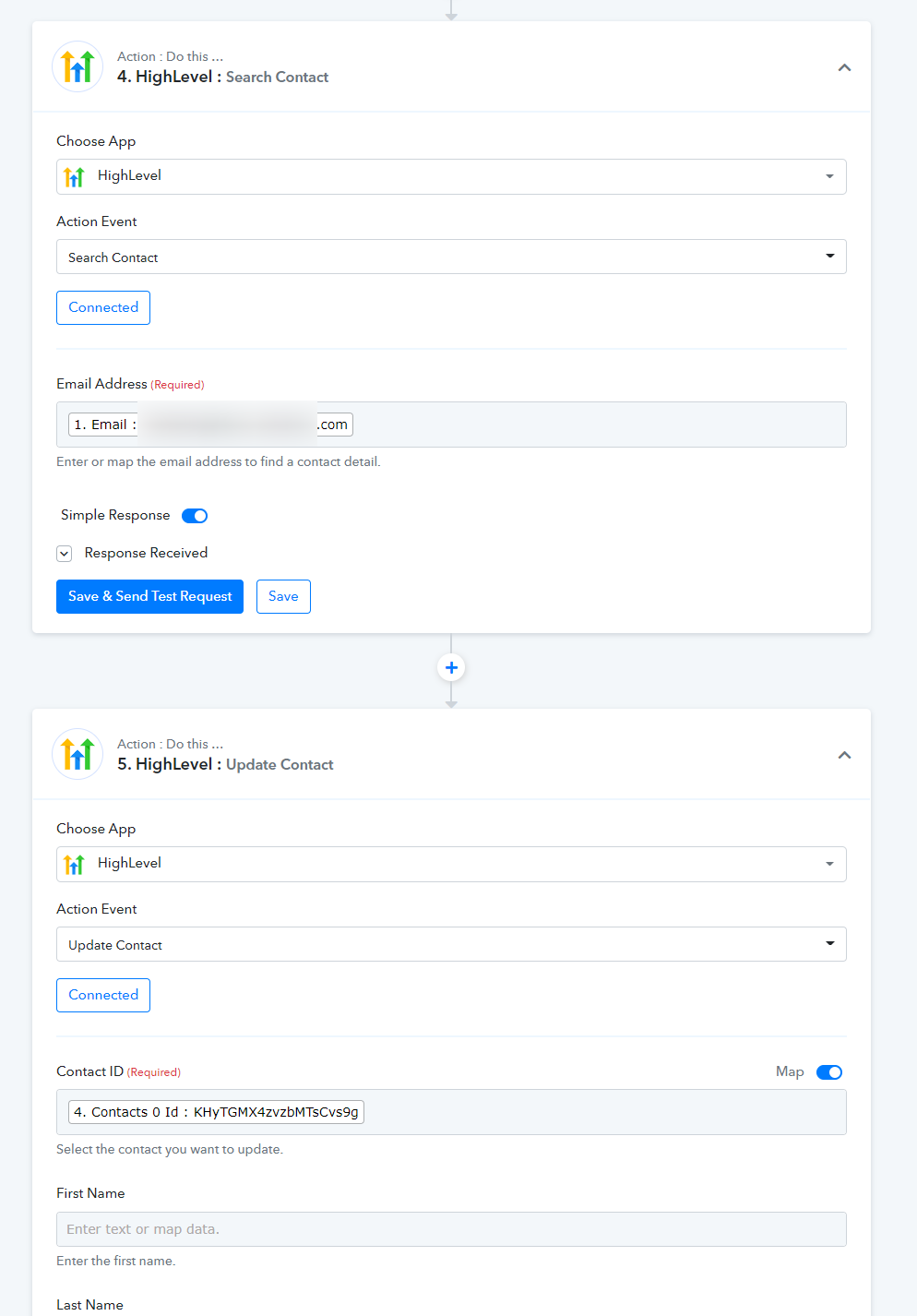Screen dimensions: 917x1316
Task: Click the First Name input field
Action: [451, 1229]
